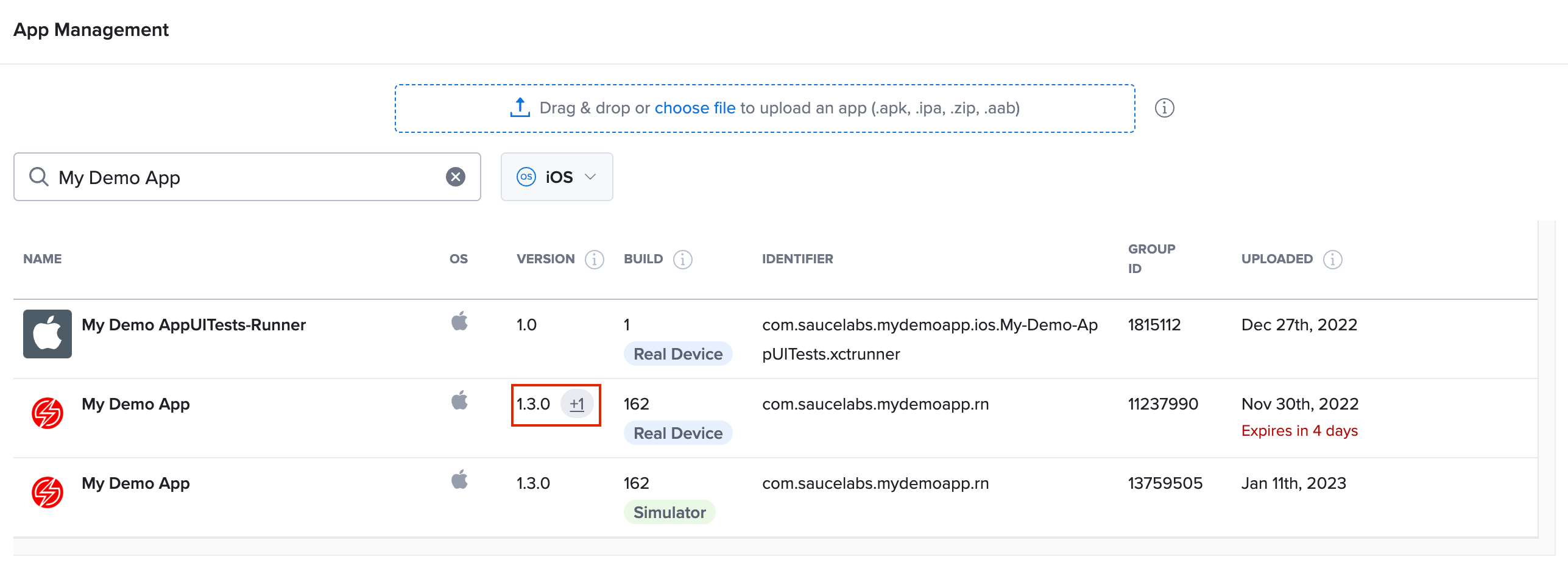Open the info tooltip beside the upload area
Image resolution: width=1568 pixels, height=579 pixels.
pos(1164,107)
